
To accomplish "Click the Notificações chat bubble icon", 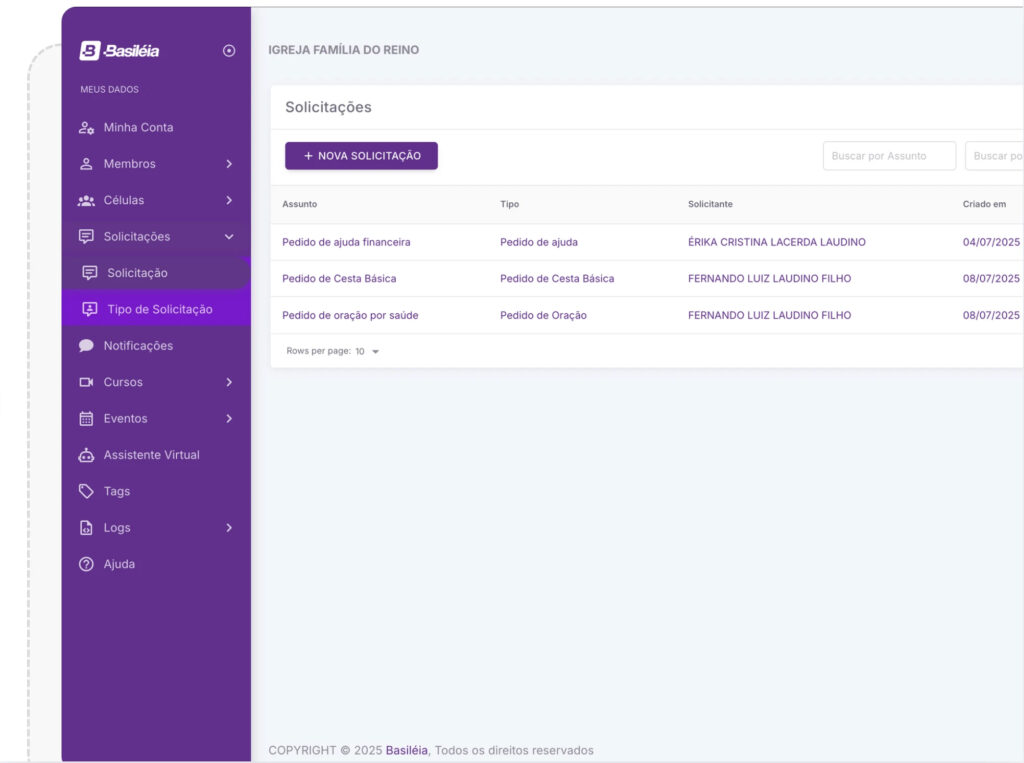I will click(87, 346).
